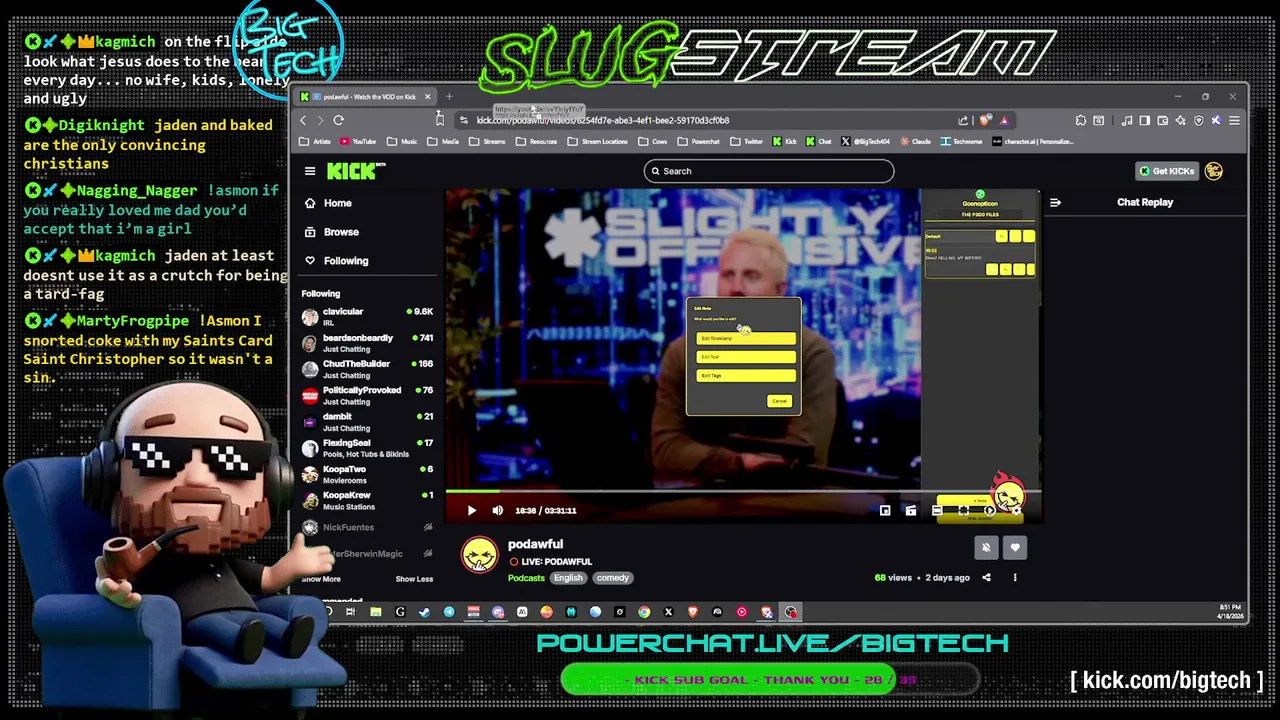Viewport: 1280px width, 720px height.
Task: Open the Music bookmark folder
Action: point(403,142)
